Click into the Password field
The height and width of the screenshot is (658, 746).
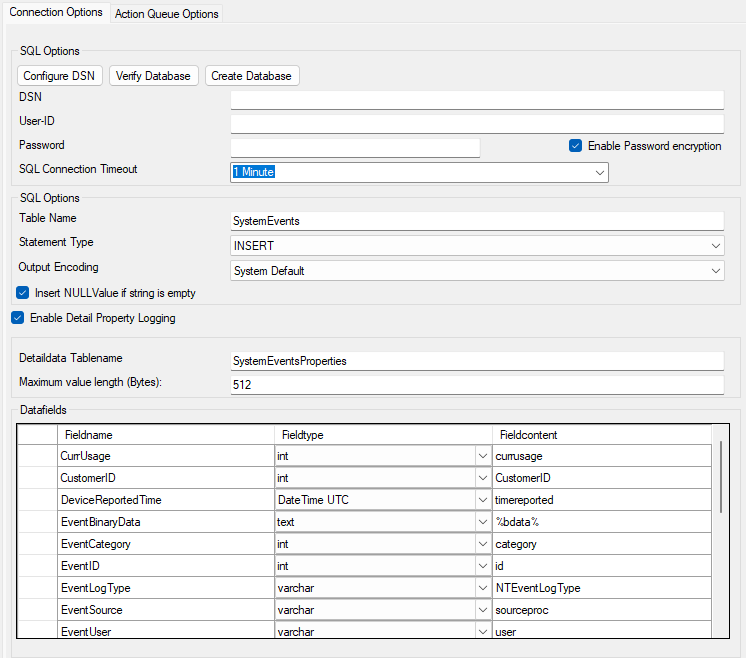pos(355,148)
